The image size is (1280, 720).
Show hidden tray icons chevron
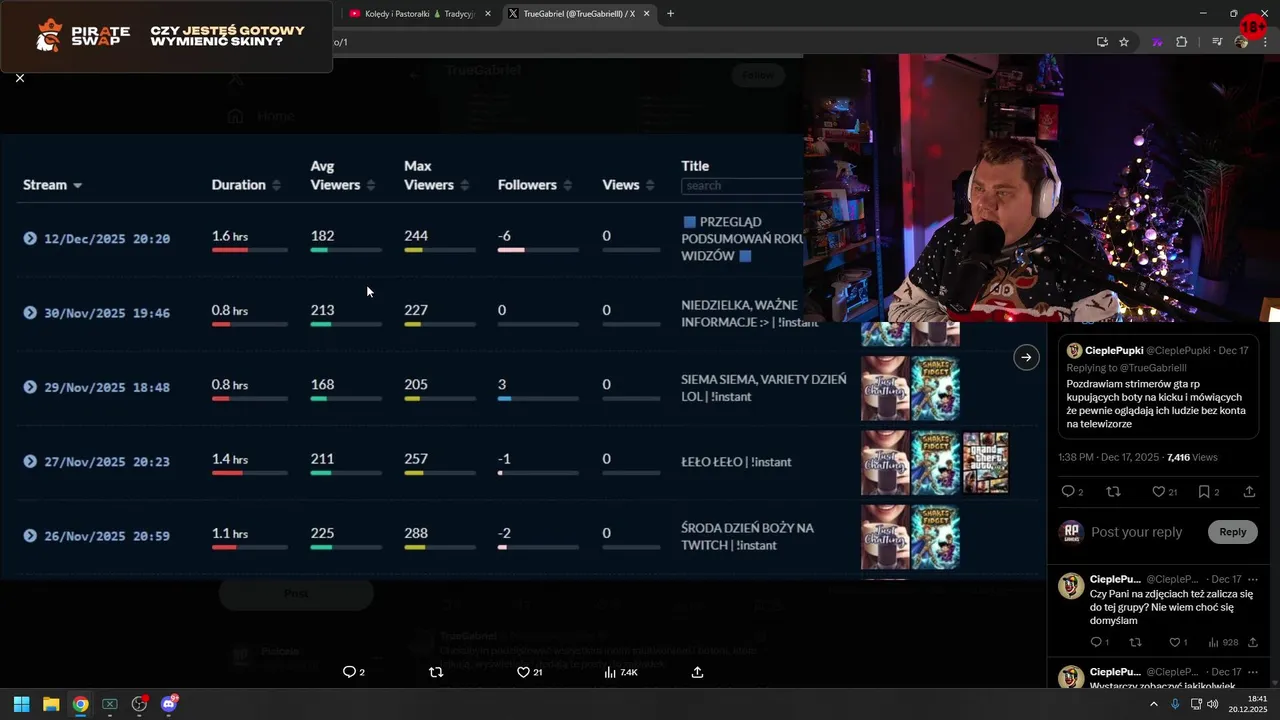(x=1154, y=704)
